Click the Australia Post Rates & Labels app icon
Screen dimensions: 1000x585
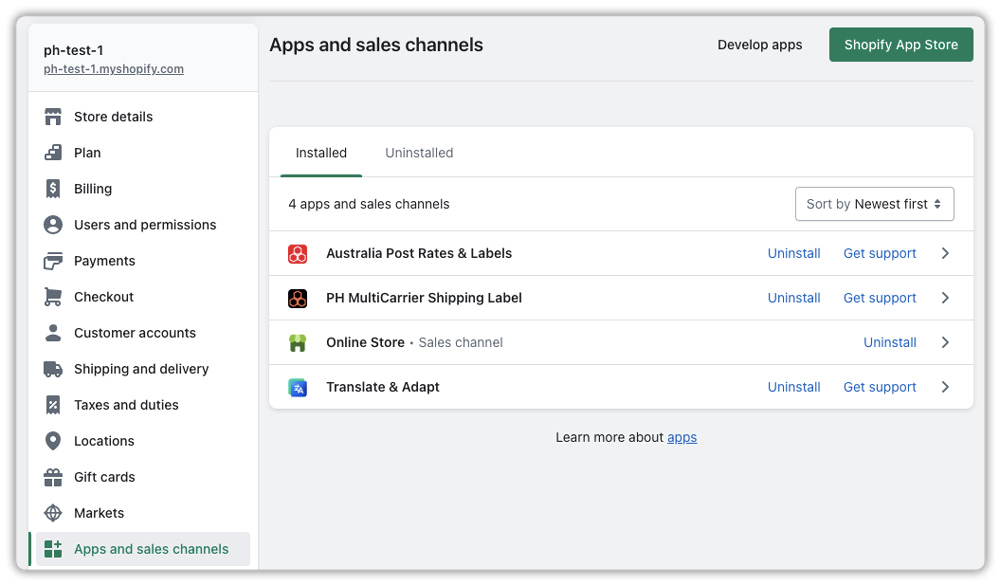(x=297, y=254)
